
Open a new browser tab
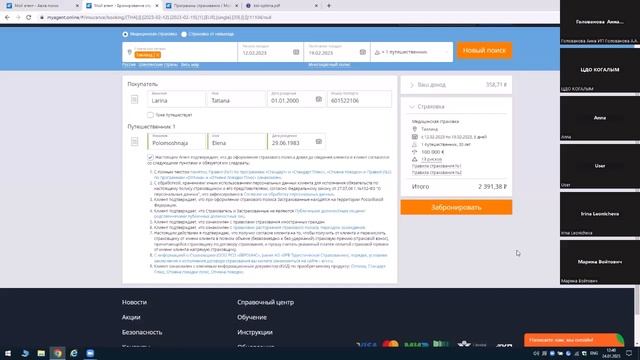click(x=329, y=6)
